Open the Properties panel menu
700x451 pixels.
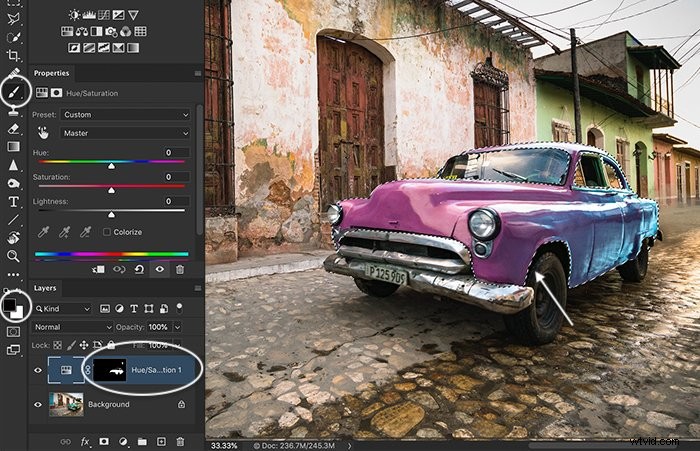198,73
